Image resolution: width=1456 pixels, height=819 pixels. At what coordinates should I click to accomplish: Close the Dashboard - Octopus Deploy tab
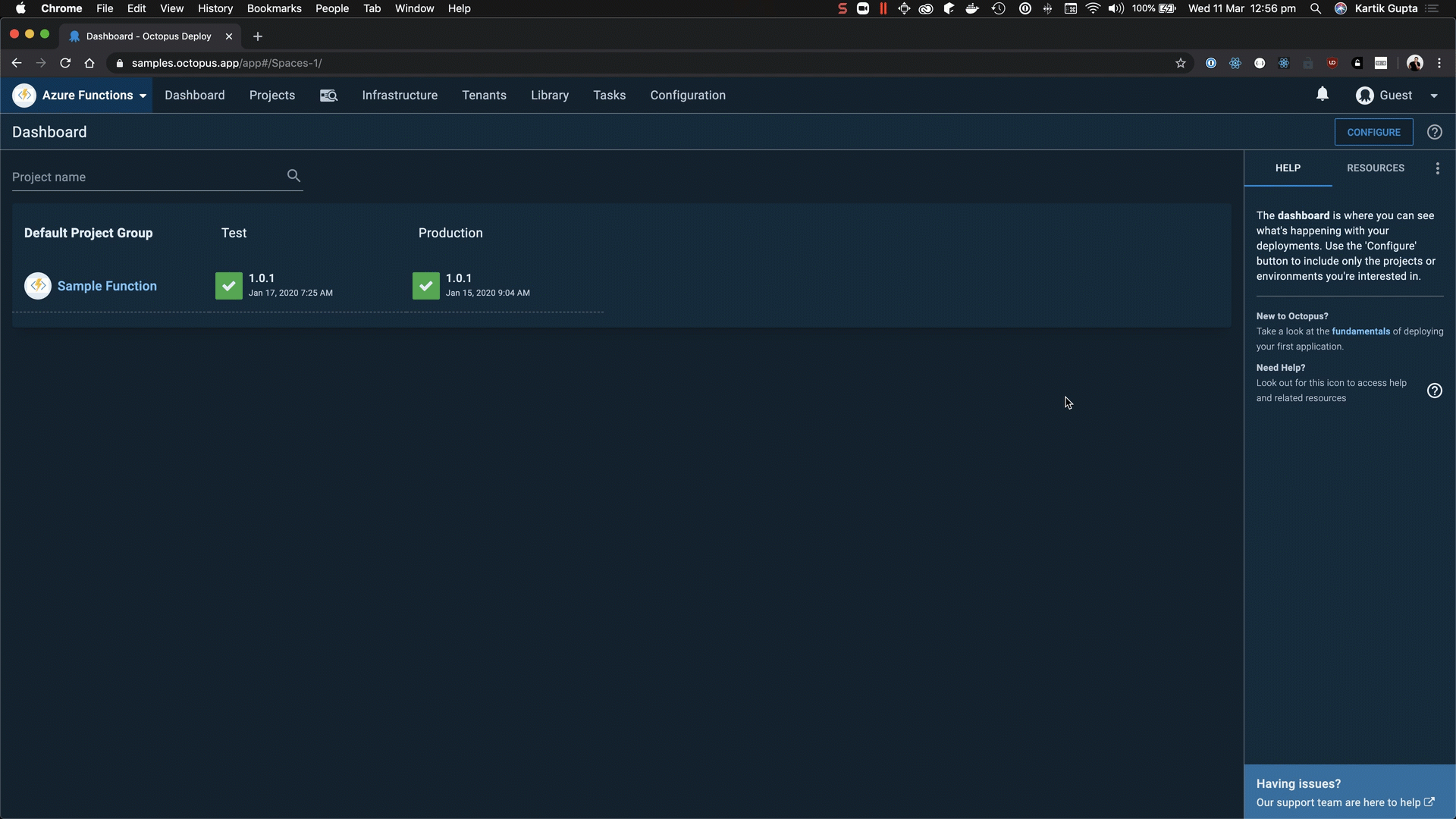click(229, 36)
